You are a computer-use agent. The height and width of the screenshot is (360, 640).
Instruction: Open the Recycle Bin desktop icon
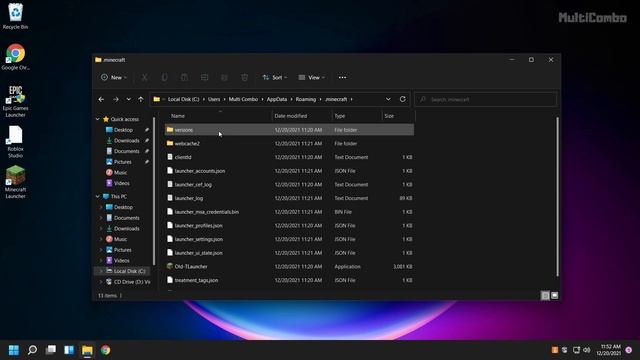click(16, 16)
